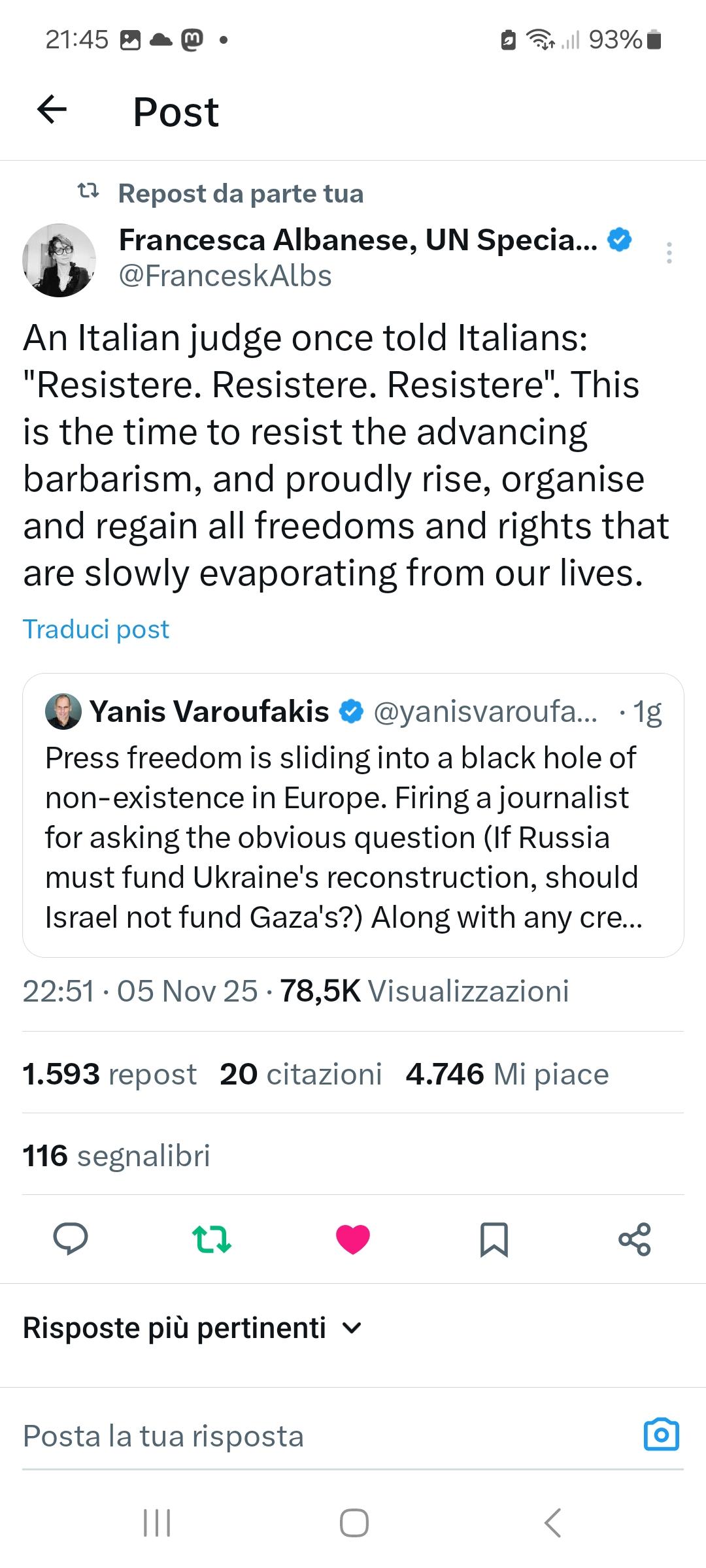Open Francesca Albanese's profile picture
Screen dimensions: 706x1568
click(x=59, y=260)
